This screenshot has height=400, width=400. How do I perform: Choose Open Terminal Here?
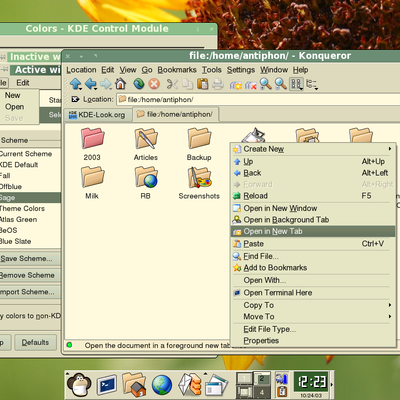click(x=313, y=293)
